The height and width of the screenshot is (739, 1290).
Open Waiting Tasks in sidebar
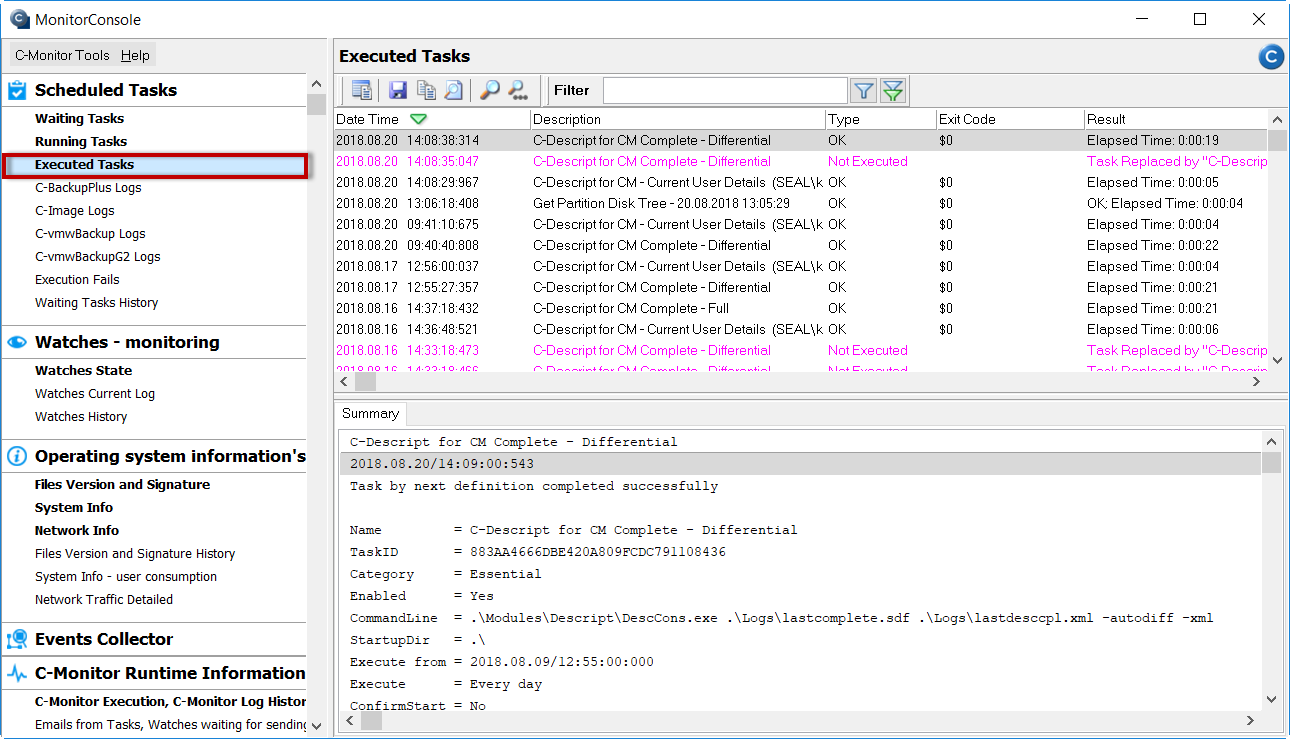pyautogui.click(x=80, y=118)
